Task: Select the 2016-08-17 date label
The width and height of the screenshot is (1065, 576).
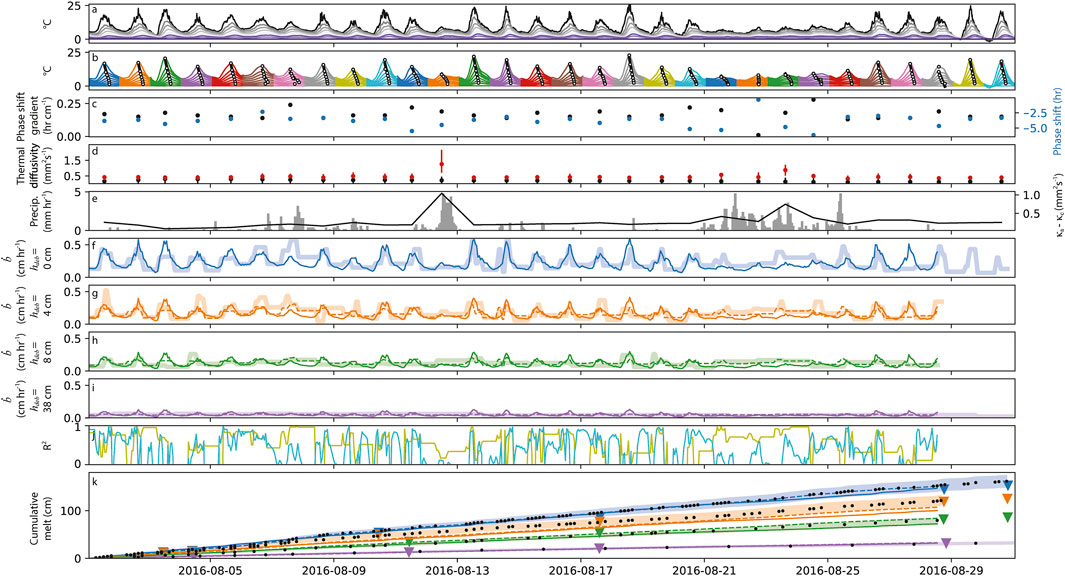Action: pos(581,570)
